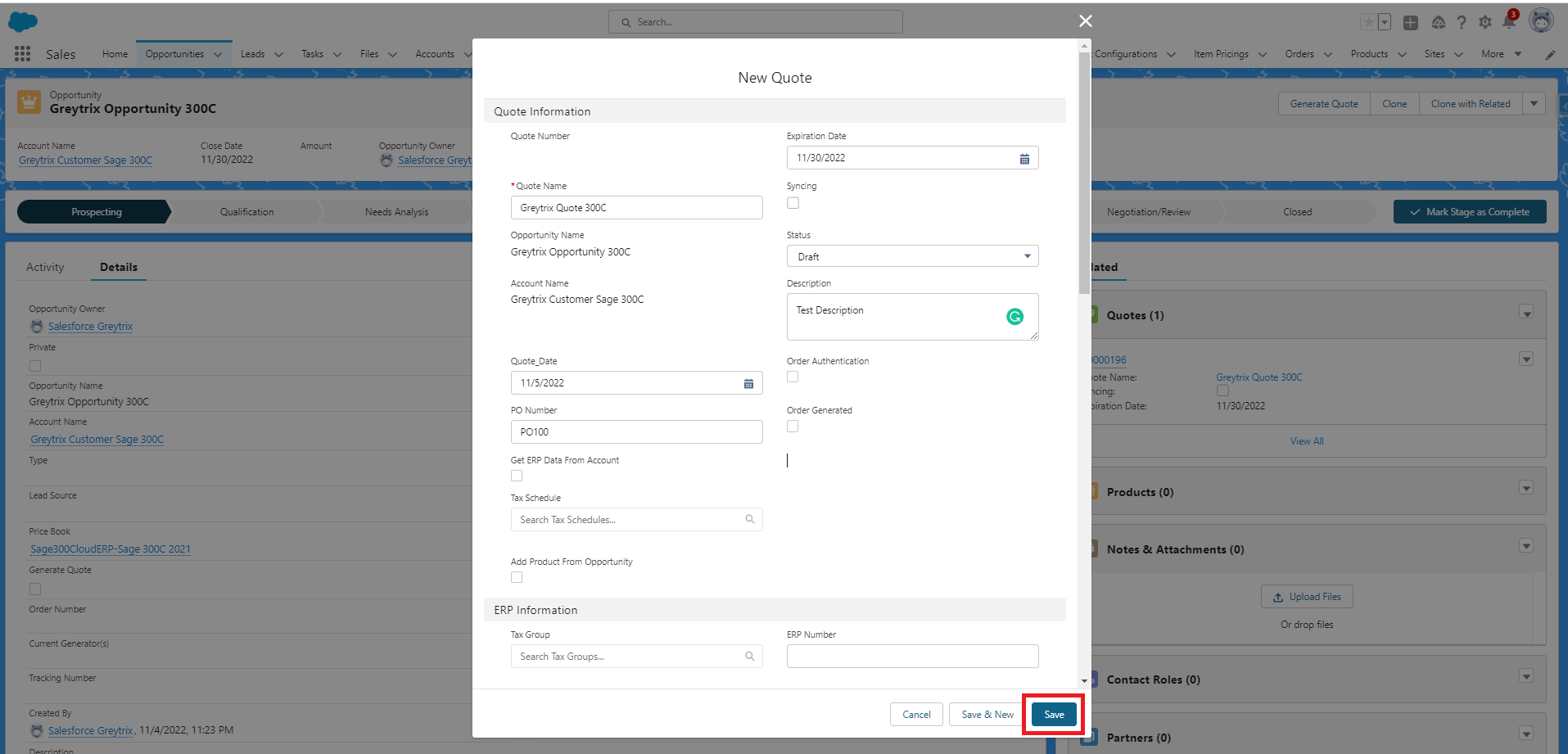Open the user profile avatar
This screenshot has width=1568, height=754.
pos(1541,21)
